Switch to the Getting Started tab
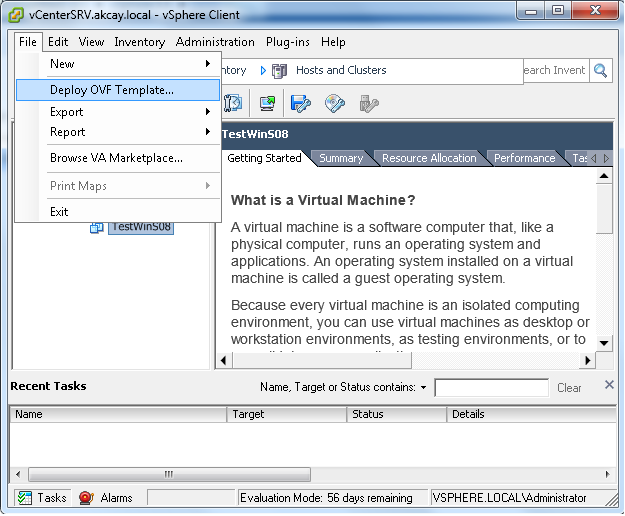625x516 pixels. [x=264, y=158]
